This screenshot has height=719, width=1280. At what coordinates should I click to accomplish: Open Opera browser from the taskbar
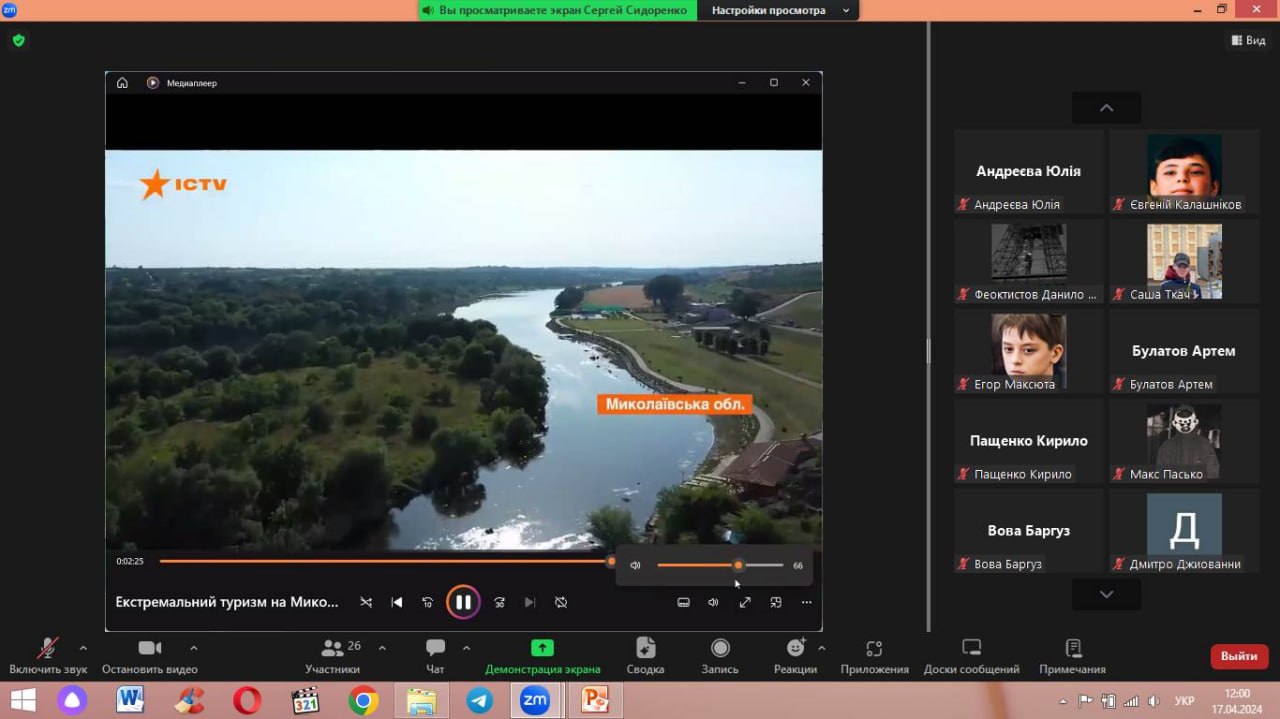(x=247, y=700)
